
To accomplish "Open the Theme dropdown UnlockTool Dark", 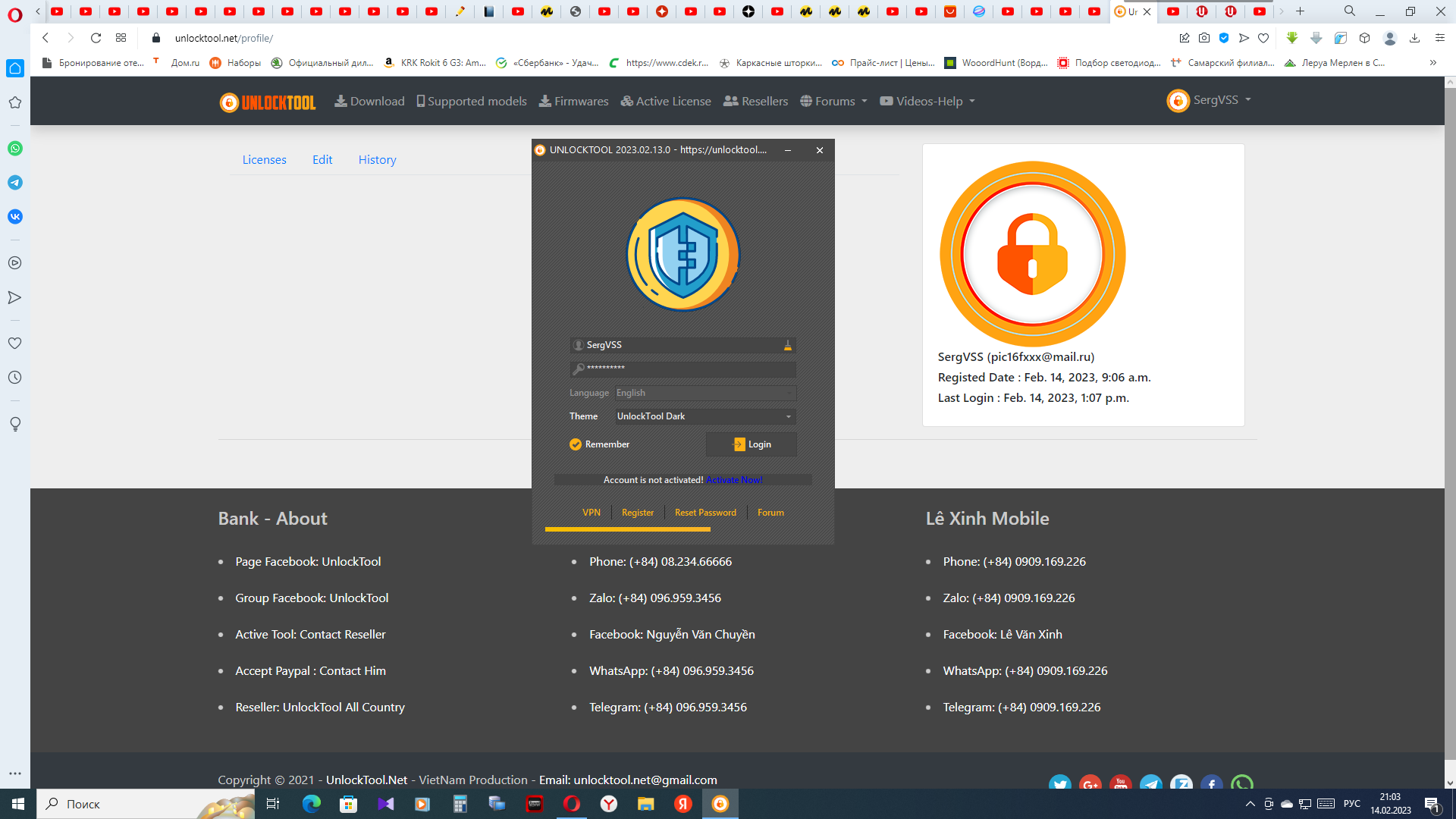I will (x=704, y=416).
